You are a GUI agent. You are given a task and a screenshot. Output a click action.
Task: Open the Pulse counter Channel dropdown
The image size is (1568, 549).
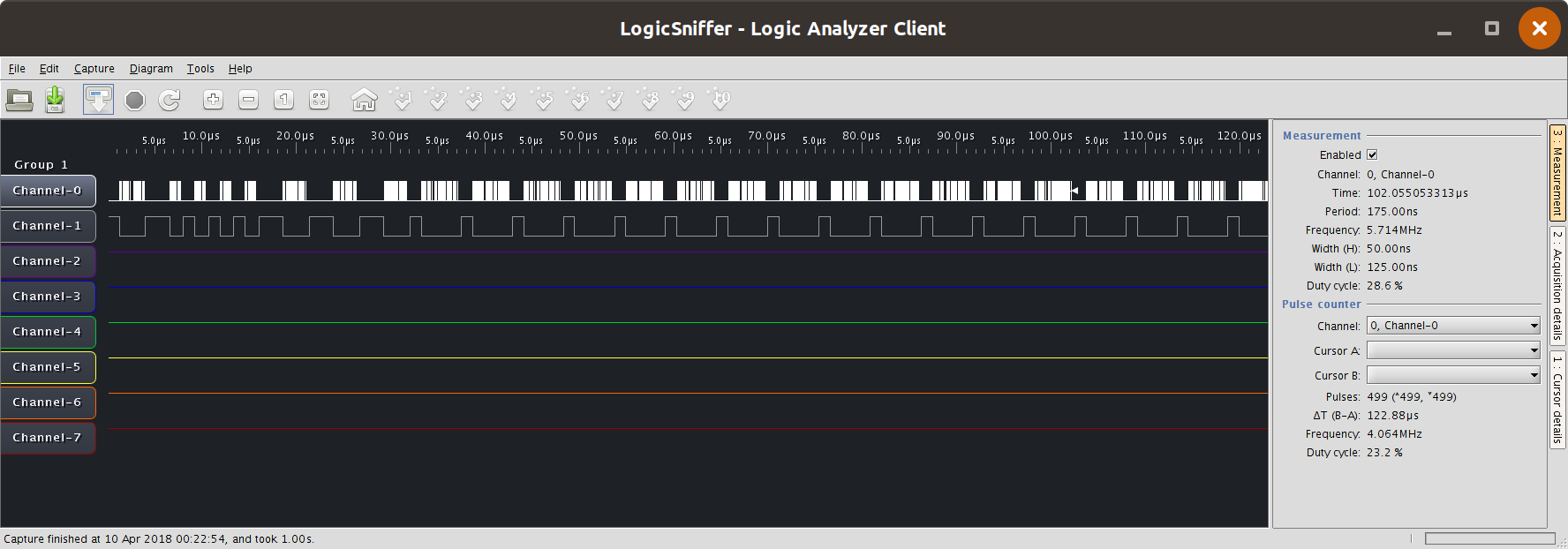[1453, 326]
